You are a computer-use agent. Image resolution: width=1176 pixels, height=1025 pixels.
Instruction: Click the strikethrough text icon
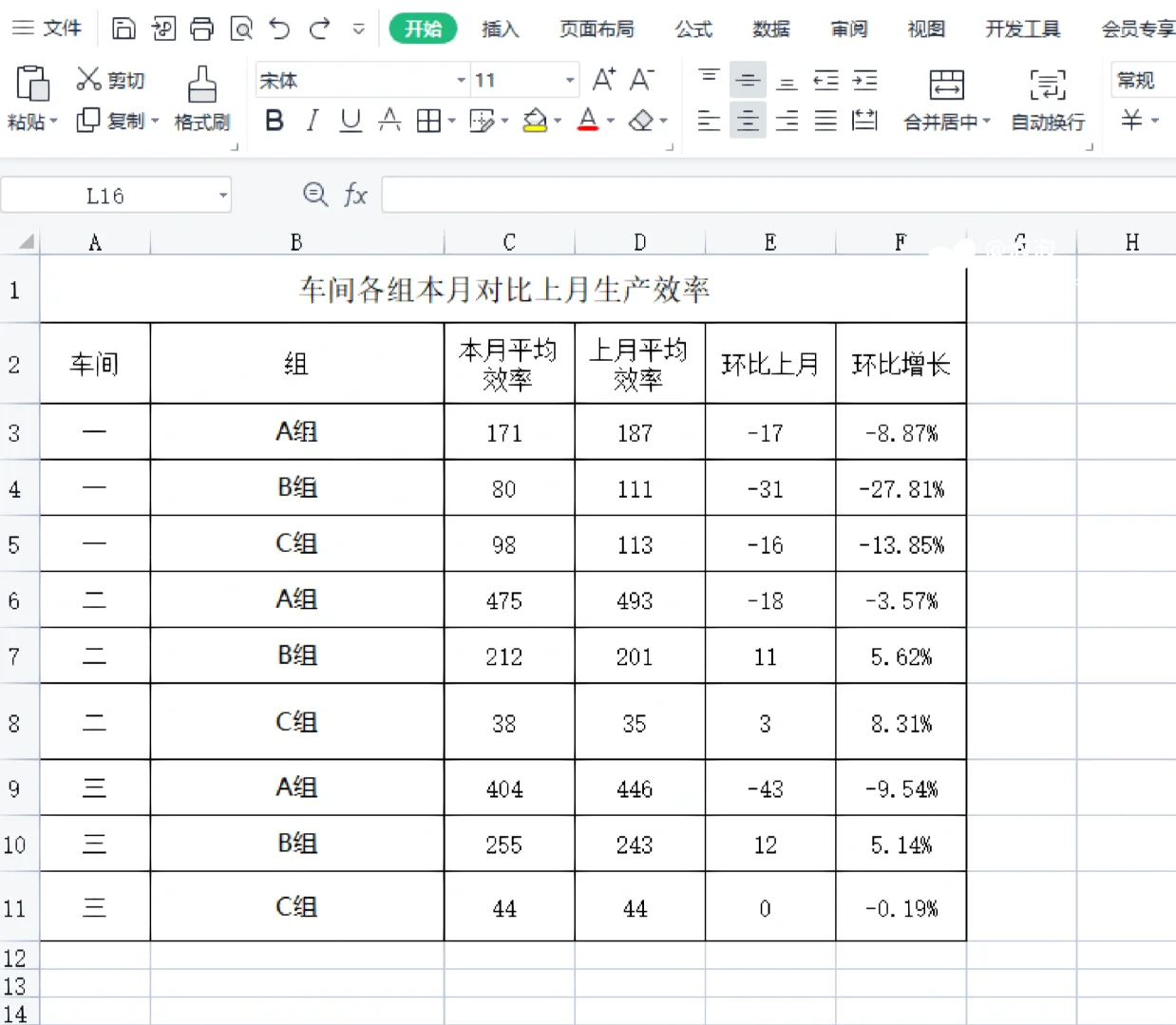(389, 121)
